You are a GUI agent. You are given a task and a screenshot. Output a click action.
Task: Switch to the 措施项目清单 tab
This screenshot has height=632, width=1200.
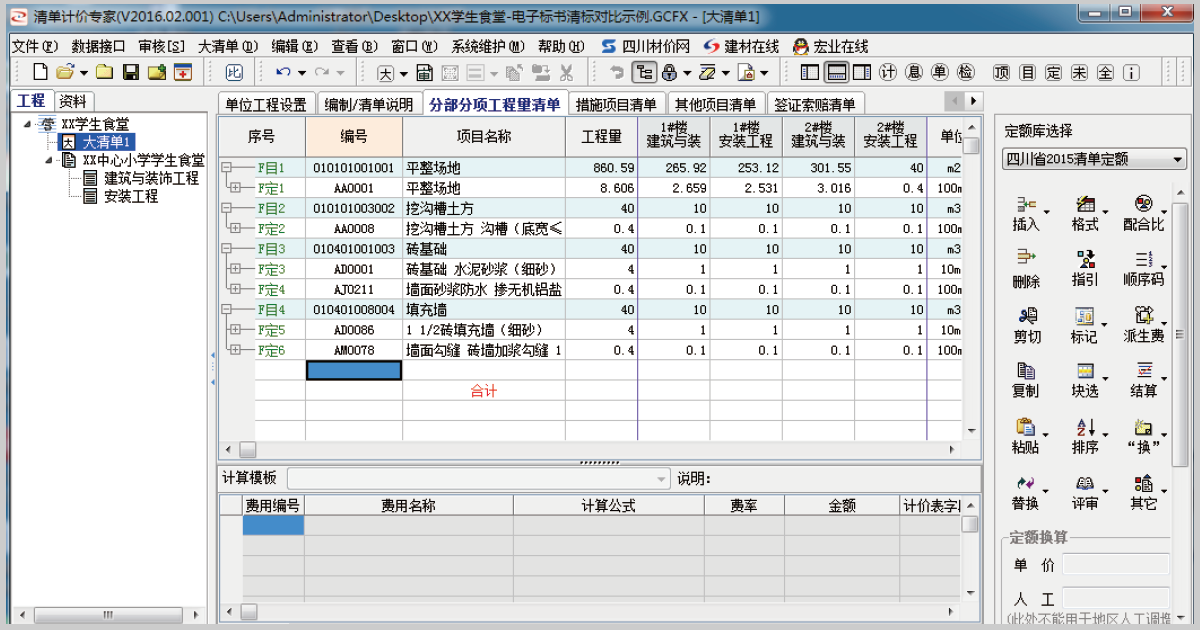[616, 105]
